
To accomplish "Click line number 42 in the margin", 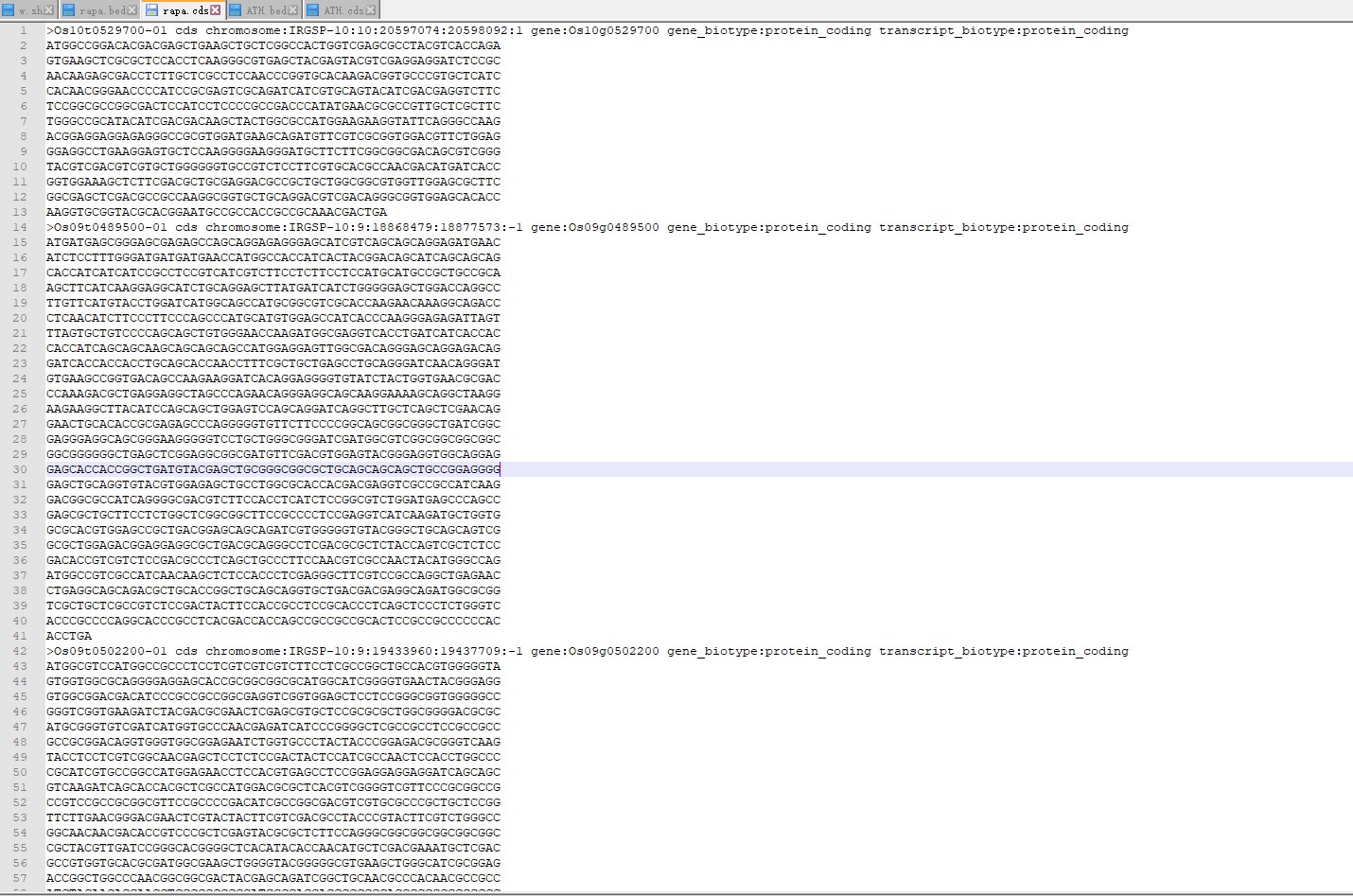I will pyautogui.click(x=20, y=651).
